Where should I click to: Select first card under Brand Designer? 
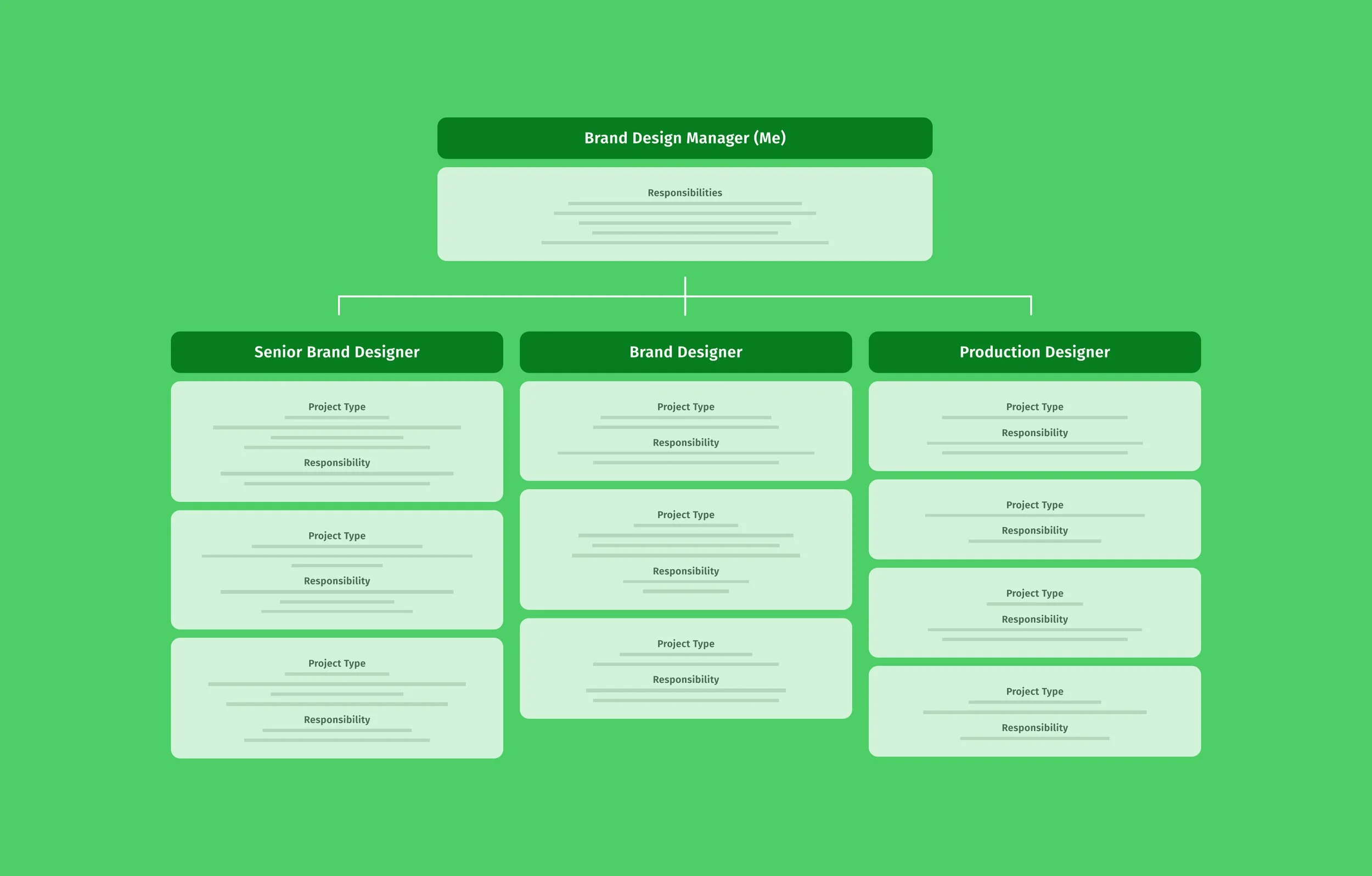tap(685, 431)
